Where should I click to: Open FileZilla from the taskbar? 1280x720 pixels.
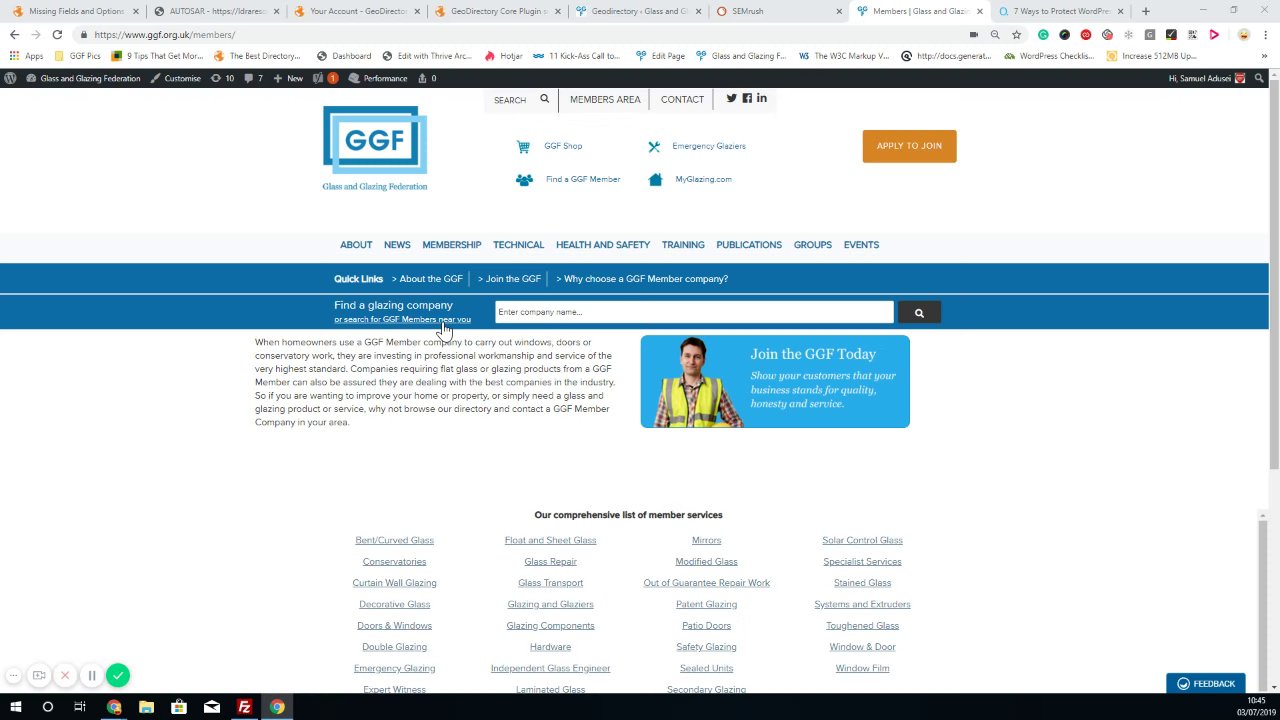[244, 707]
